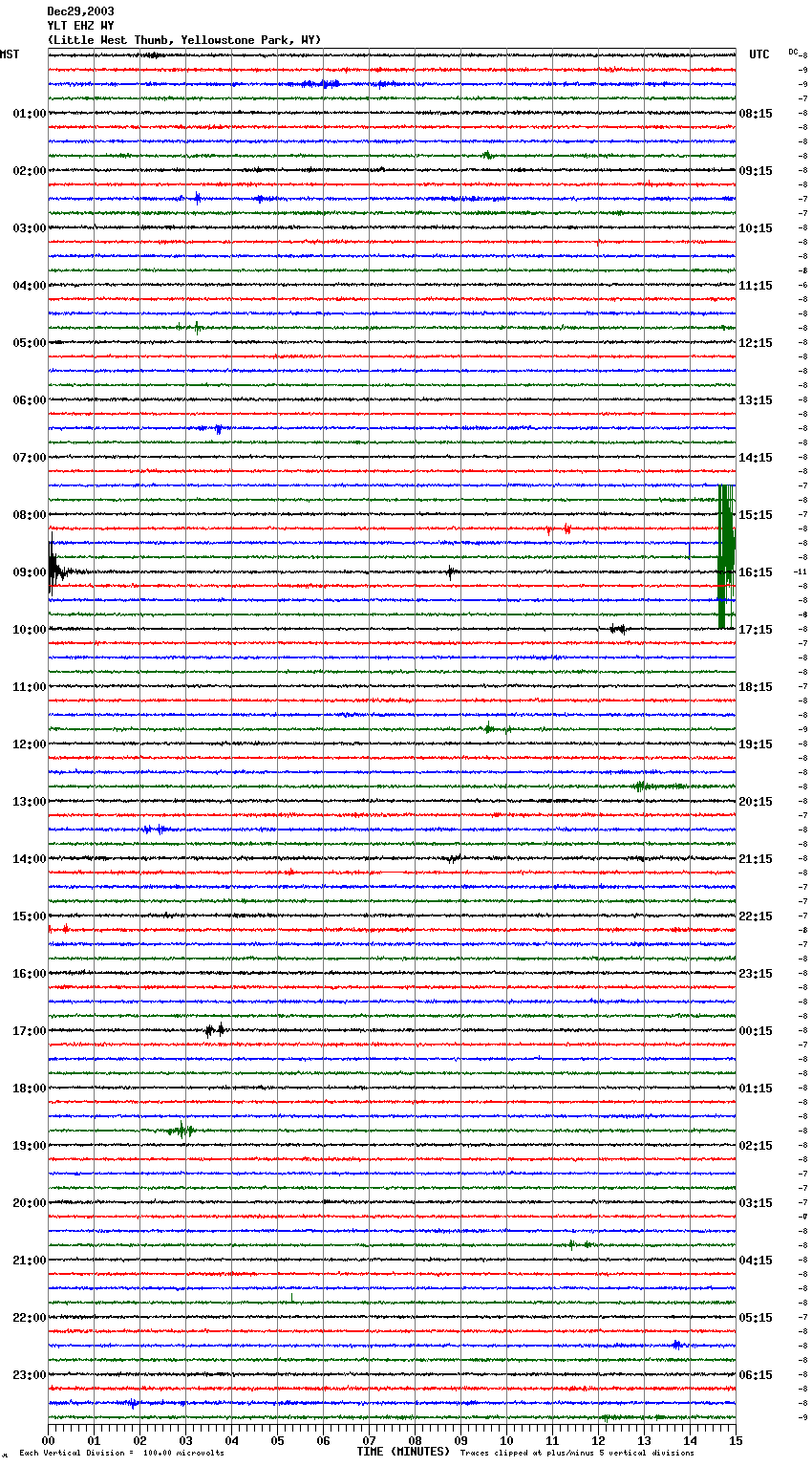
Task: Select the 07:00 MST time label
Action: coord(30,458)
